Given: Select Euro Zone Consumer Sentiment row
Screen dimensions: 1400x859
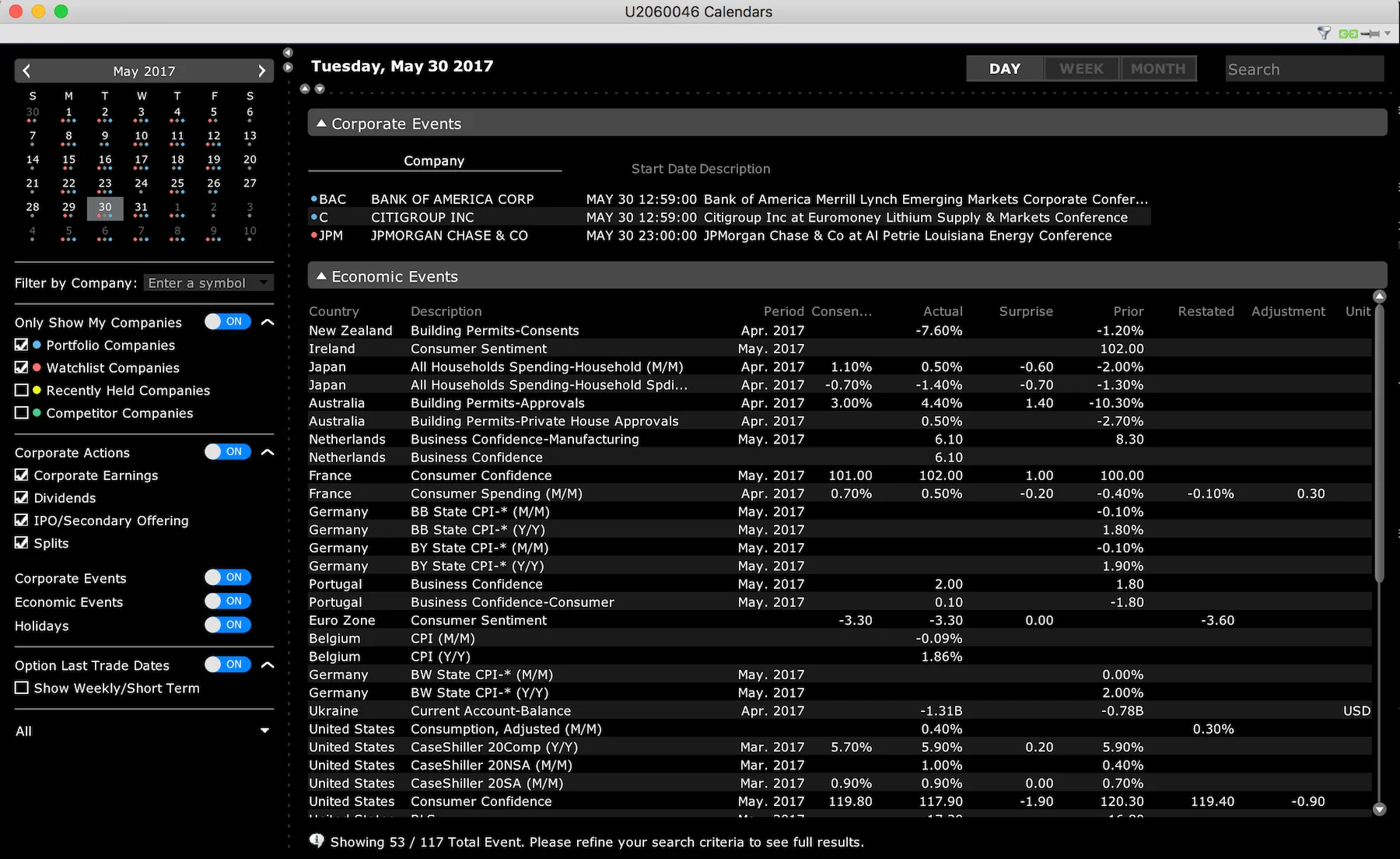Looking at the screenshot, I should click(840, 620).
